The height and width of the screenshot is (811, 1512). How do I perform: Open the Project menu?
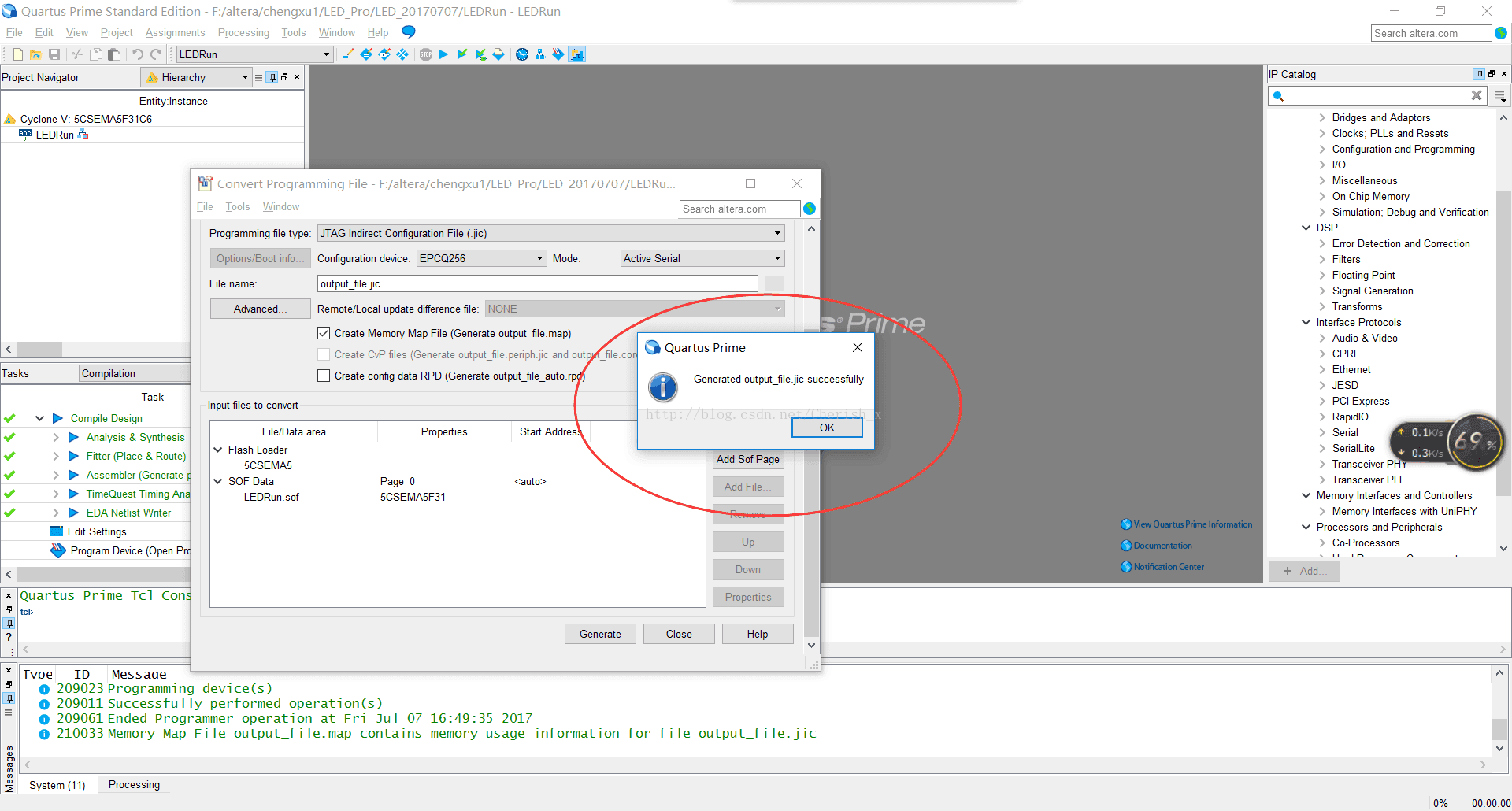(117, 32)
